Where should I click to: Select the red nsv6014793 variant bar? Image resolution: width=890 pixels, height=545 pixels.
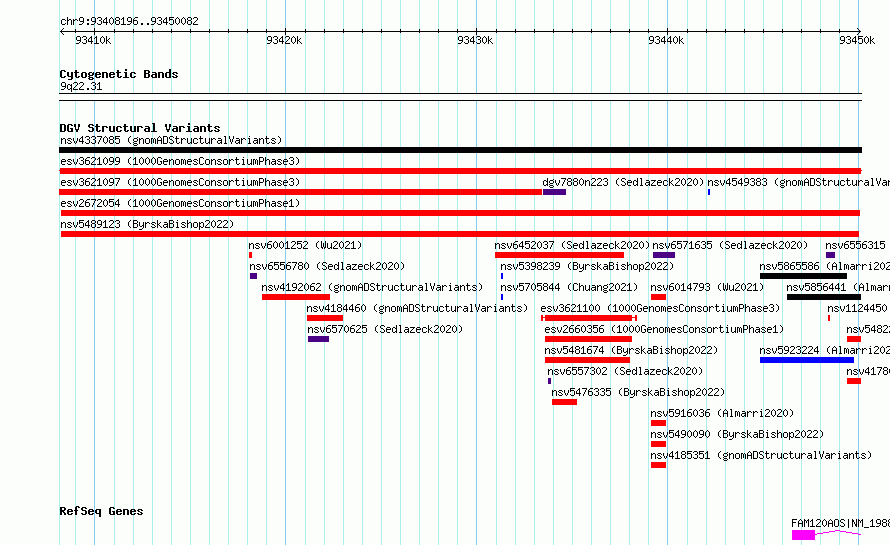(658, 297)
